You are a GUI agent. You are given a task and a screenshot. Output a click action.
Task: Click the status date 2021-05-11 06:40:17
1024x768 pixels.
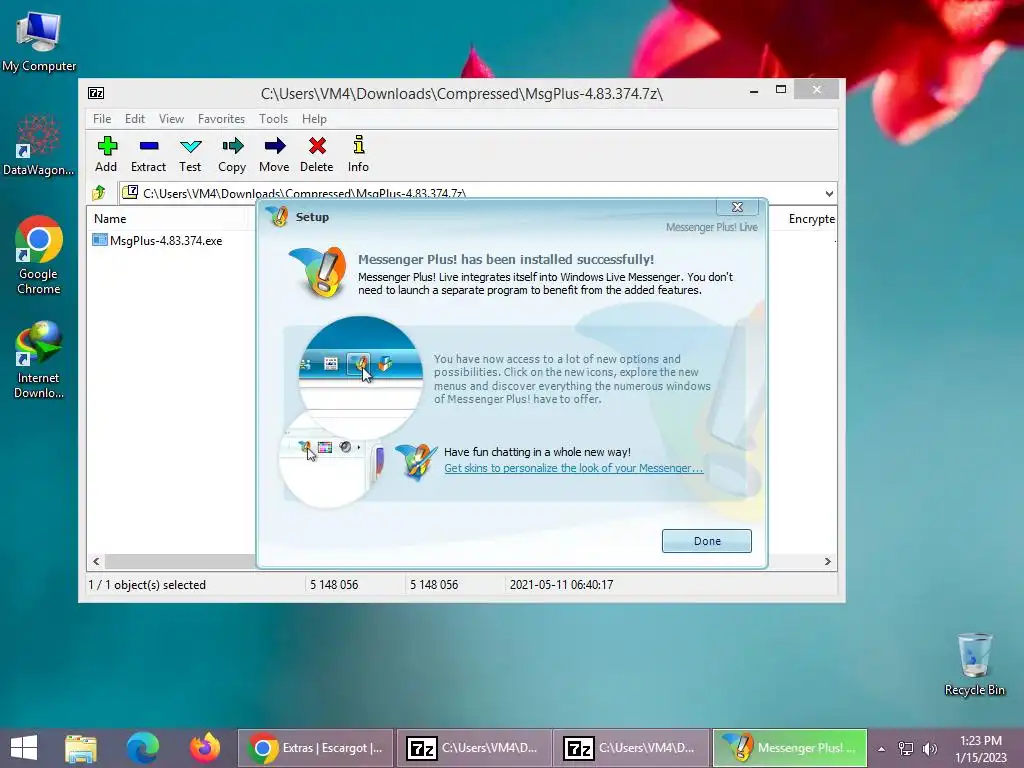[x=561, y=585]
